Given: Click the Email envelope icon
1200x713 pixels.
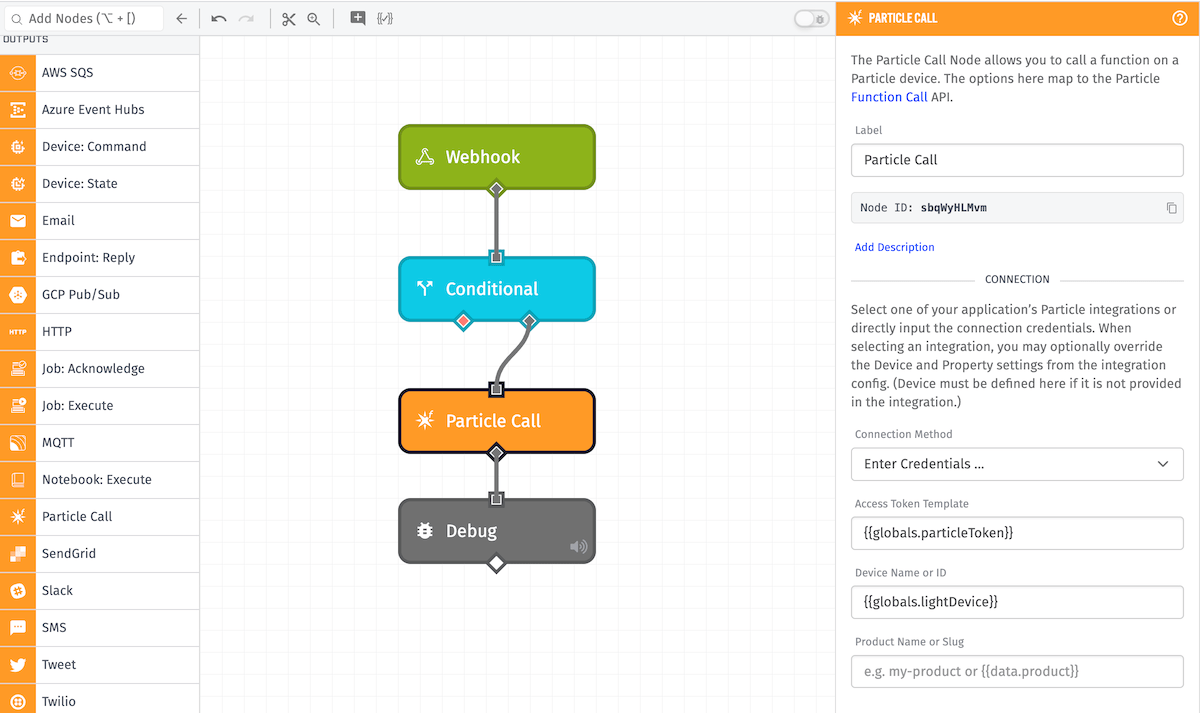Looking at the screenshot, I should [x=18, y=221].
